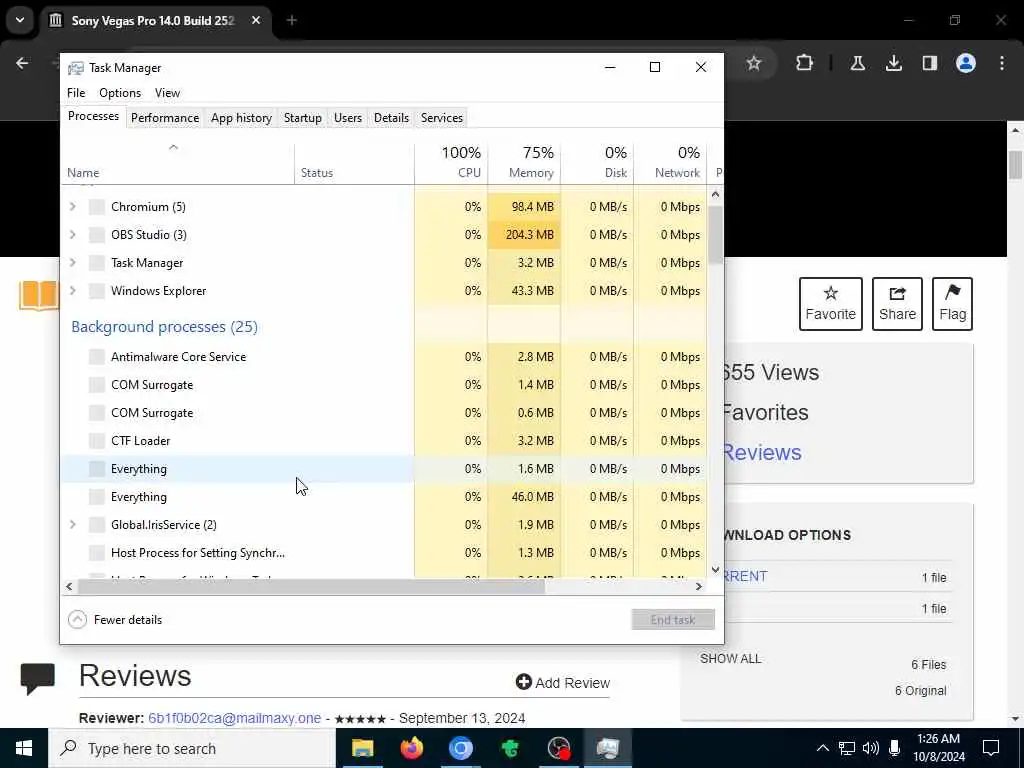Open the Details tab

(391, 118)
